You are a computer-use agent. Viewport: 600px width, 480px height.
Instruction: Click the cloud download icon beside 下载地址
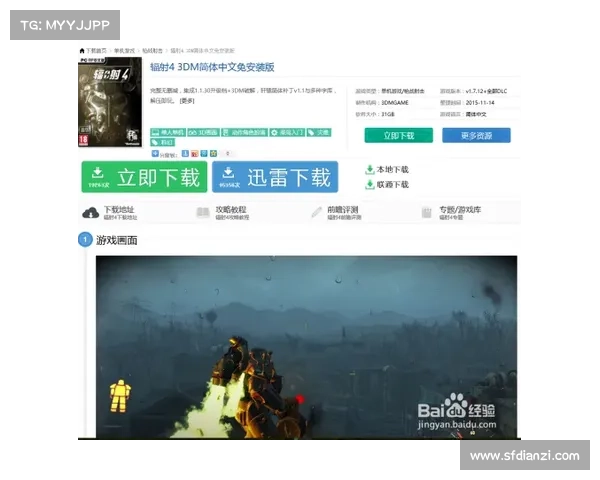[91, 213]
